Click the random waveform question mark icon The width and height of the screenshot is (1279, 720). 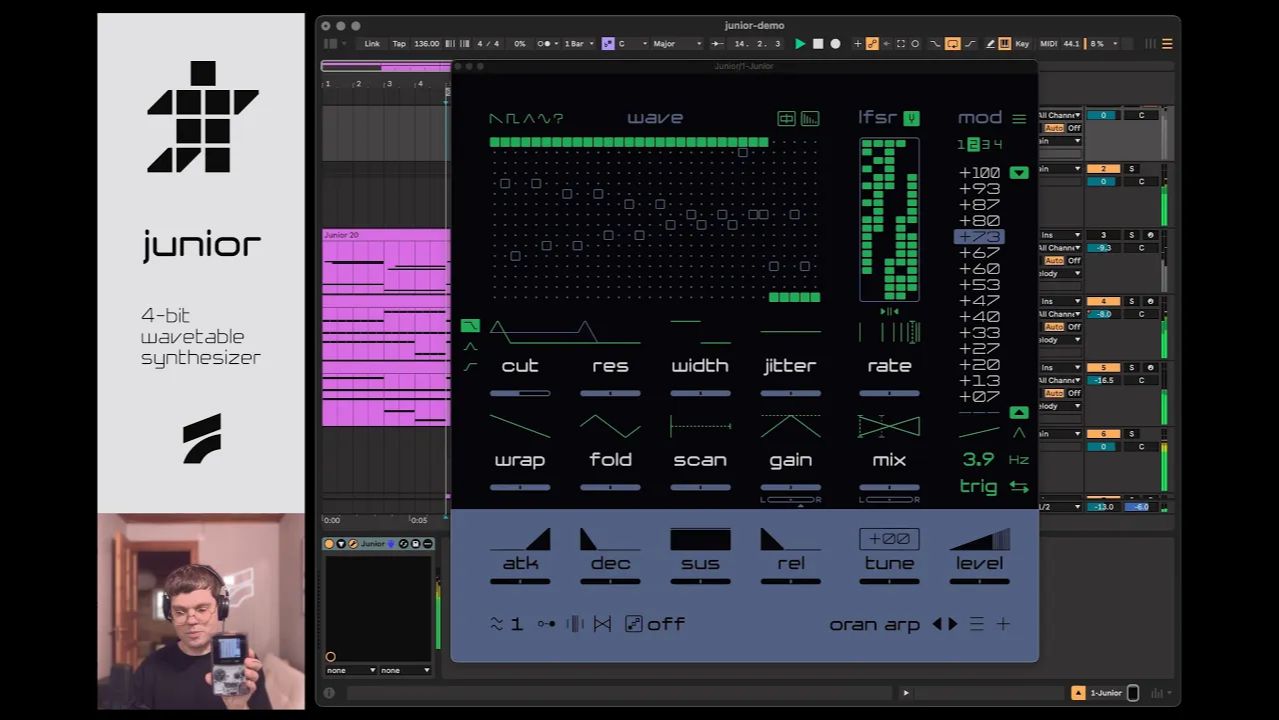[x=558, y=118]
